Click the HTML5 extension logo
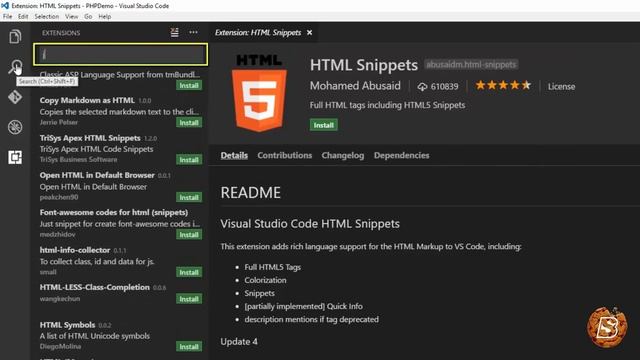The width and height of the screenshot is (640, 360). [x=259, y=93]
